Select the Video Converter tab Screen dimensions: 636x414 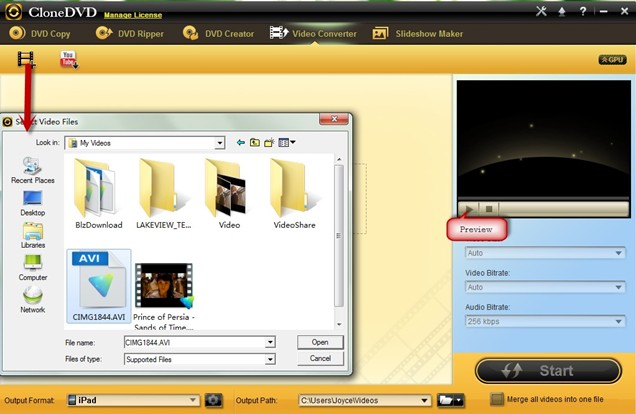pyautogui.click(x=313, y=34)
